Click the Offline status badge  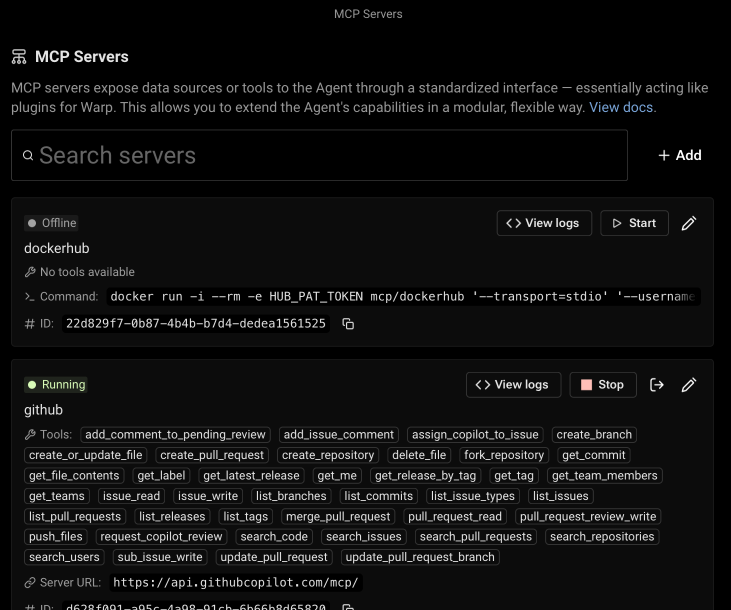pyautogui.click(x=51, y=223)
